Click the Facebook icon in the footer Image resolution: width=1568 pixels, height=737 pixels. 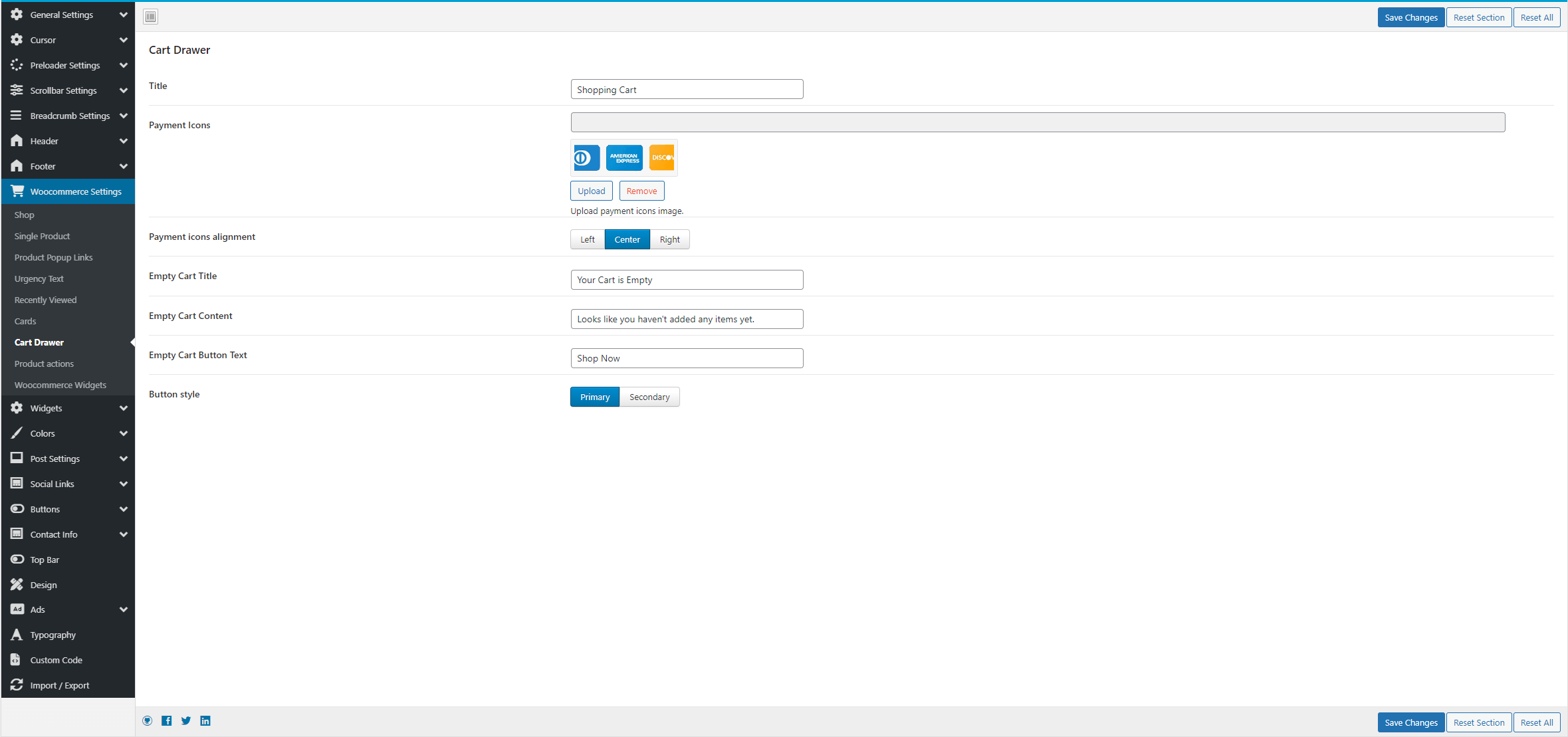click(x=167, y=721)
